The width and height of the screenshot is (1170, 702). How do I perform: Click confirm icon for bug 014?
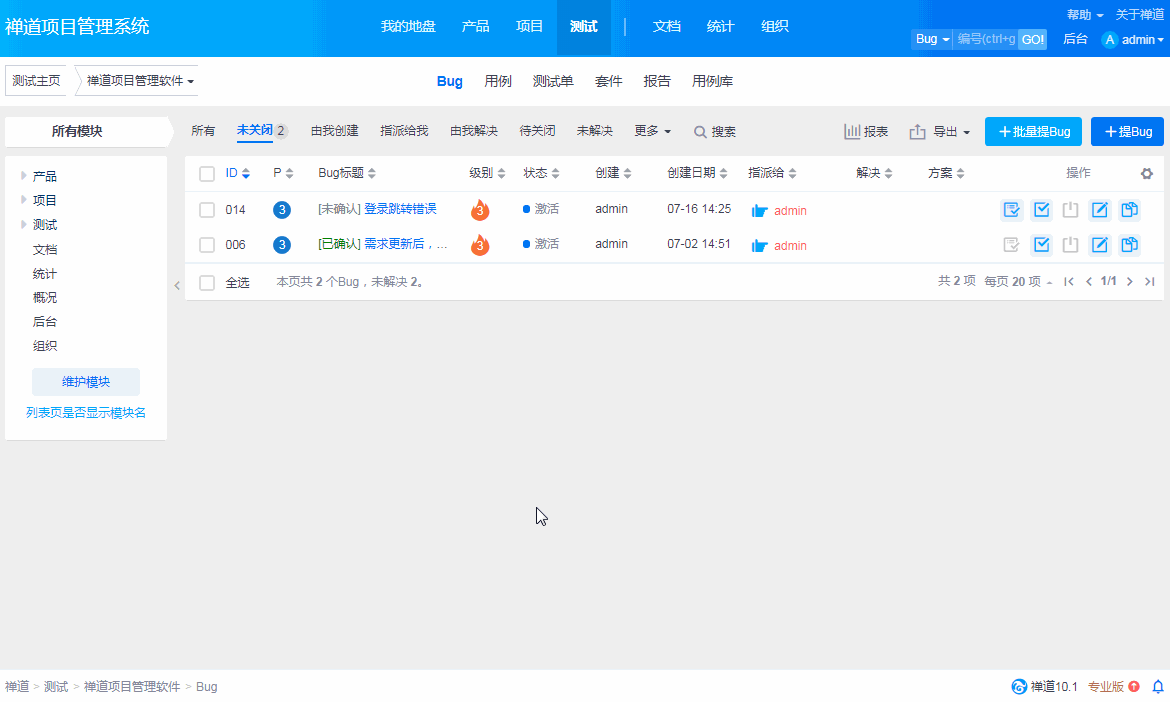pos(1012,210)
